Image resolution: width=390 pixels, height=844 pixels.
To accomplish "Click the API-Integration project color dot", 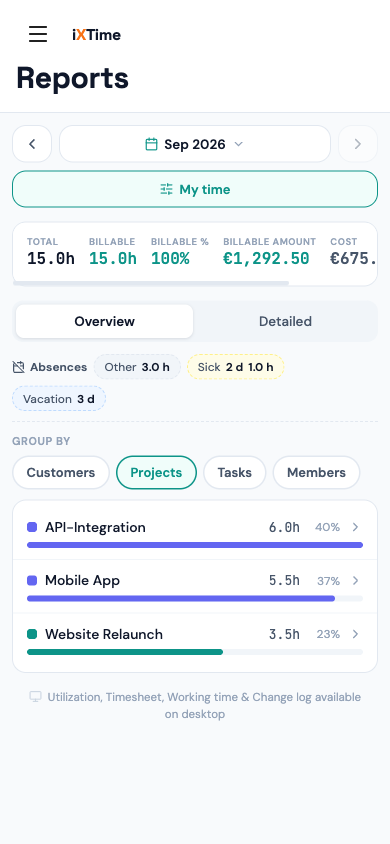I will 32,527.
